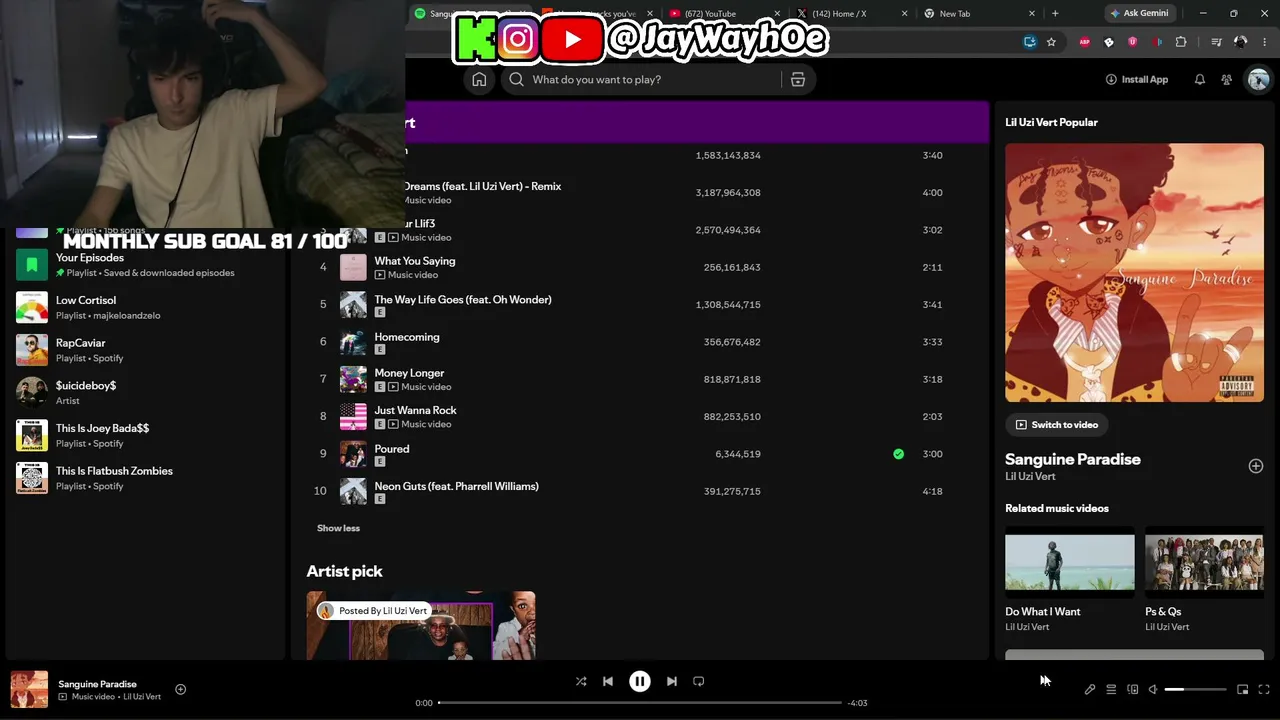Add Sanguine Paradise via plus icon in side panel
The width and height of the screenshot is (1280, 720).
(x=1256, y=466)
